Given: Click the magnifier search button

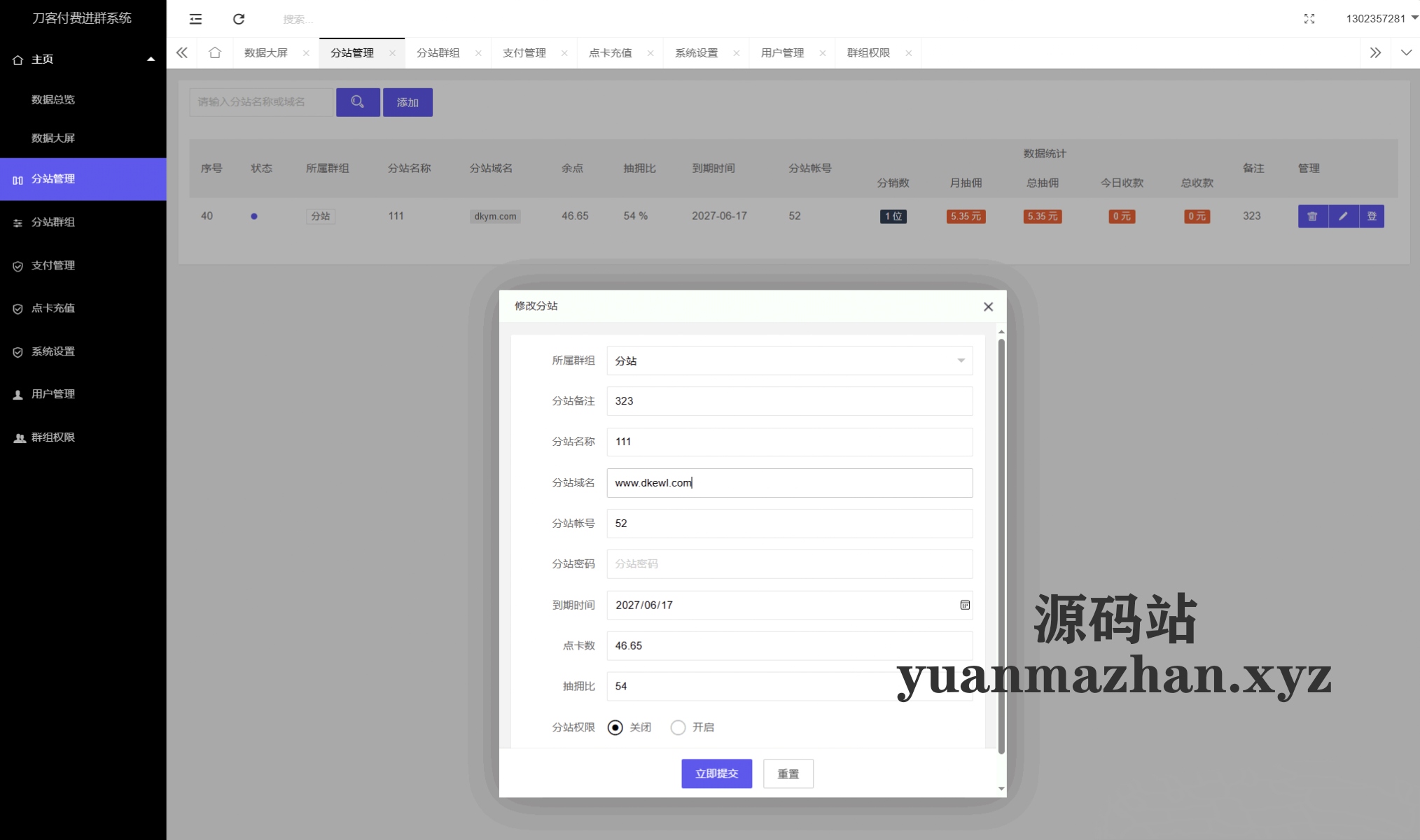Looking at the screenshot, I should [x=358, y=102].
